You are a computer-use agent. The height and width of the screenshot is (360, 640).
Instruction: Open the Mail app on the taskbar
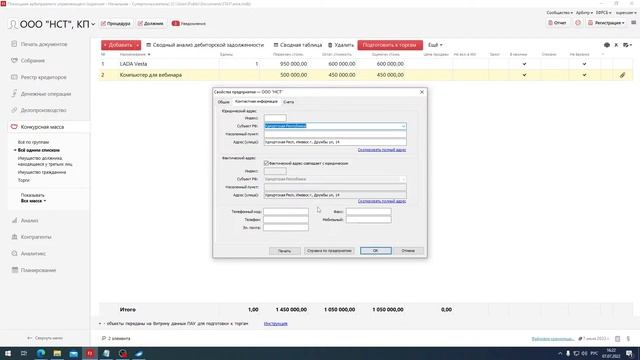click(73, 353)
